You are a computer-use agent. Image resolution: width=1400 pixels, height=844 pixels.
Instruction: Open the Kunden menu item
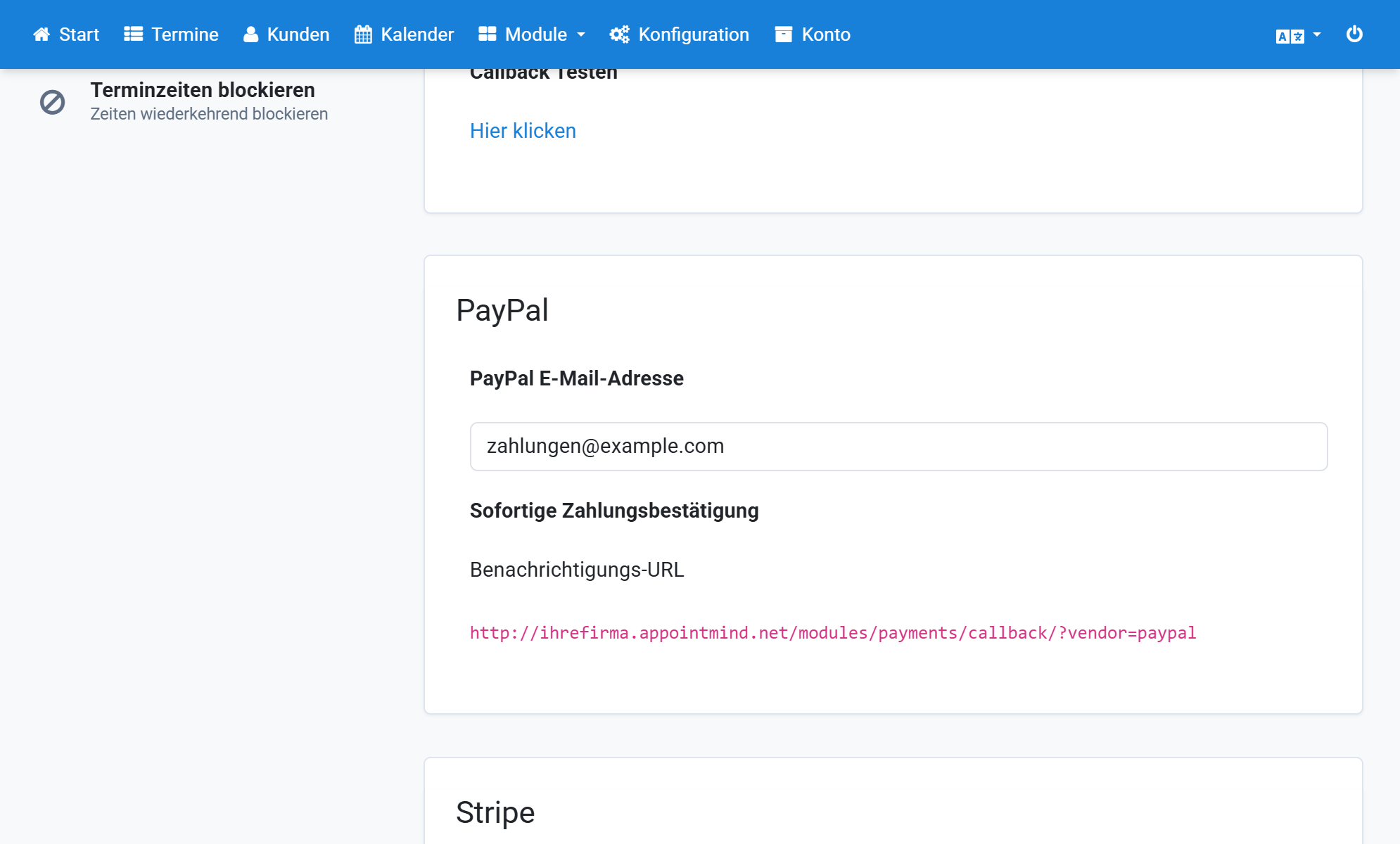coord(286,34)
